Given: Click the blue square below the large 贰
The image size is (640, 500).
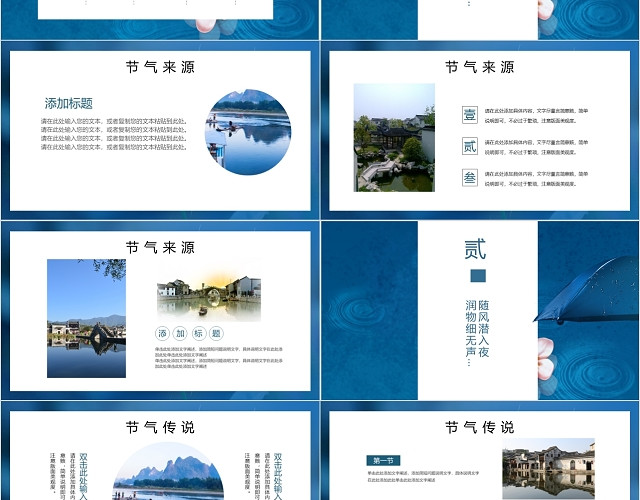Looking at the screenshot, I should 478,276.
